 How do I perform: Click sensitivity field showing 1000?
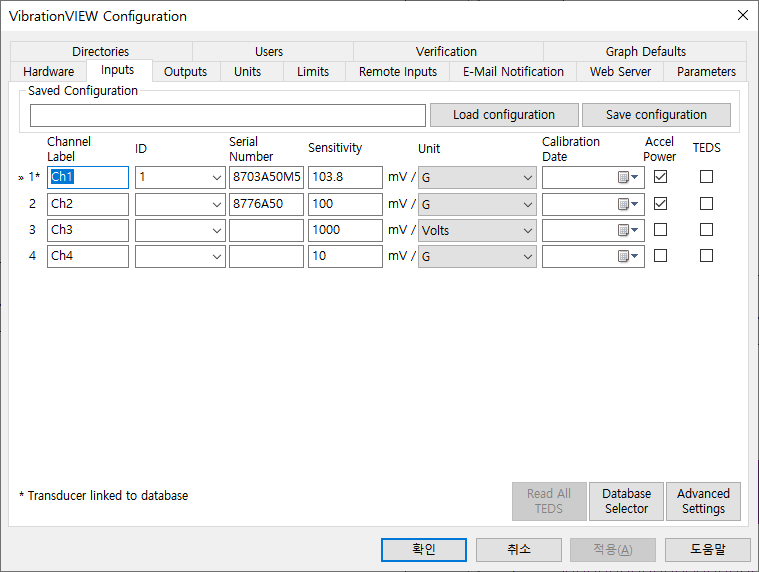[345, 230]
